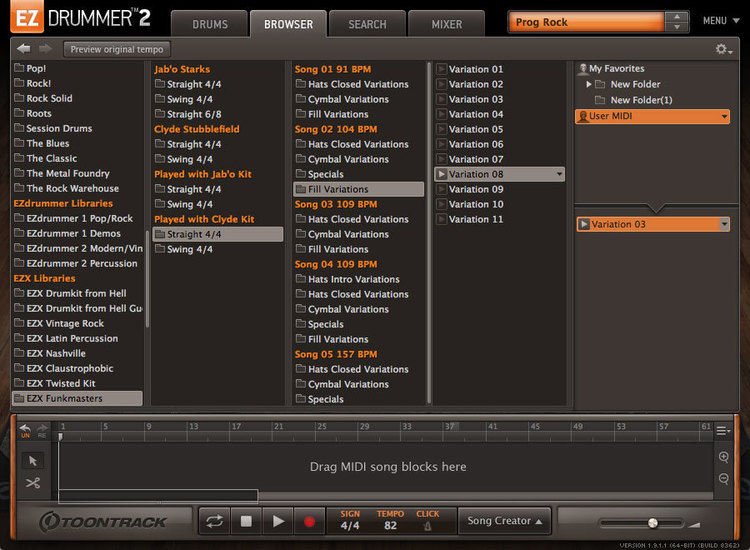
Task: Toggle Preview original tempo
Action: (117, 49)
